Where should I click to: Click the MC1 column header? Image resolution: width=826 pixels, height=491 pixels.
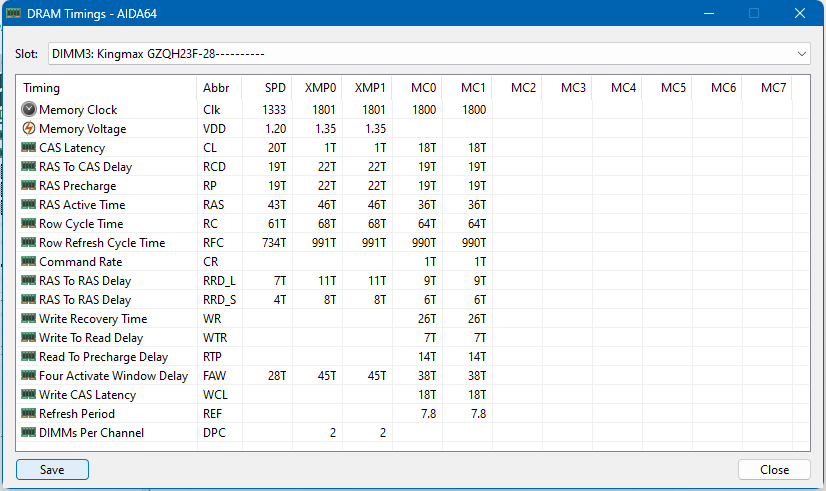(x=467, y=88)
